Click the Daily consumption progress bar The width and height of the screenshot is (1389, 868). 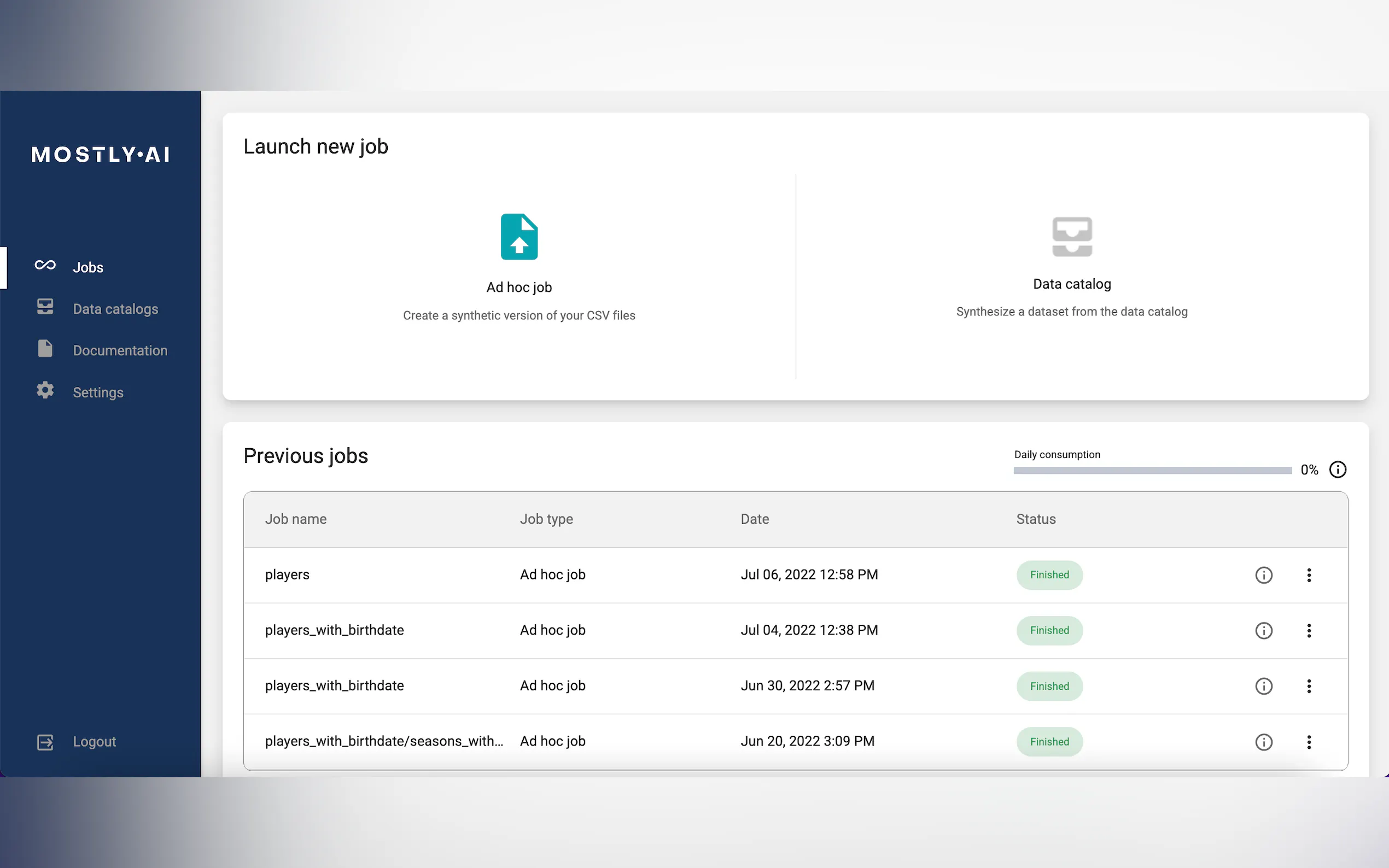pos(1152,470)
